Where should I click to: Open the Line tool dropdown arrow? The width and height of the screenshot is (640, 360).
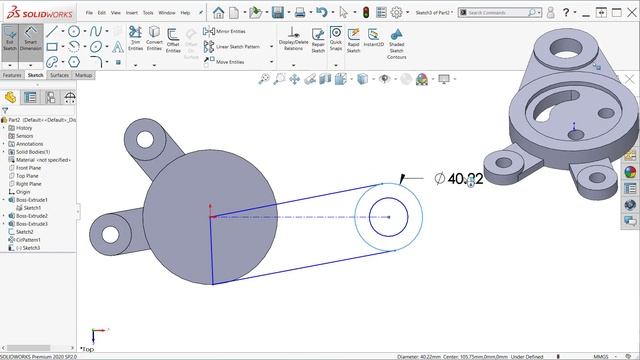click(x=63, y=31)
